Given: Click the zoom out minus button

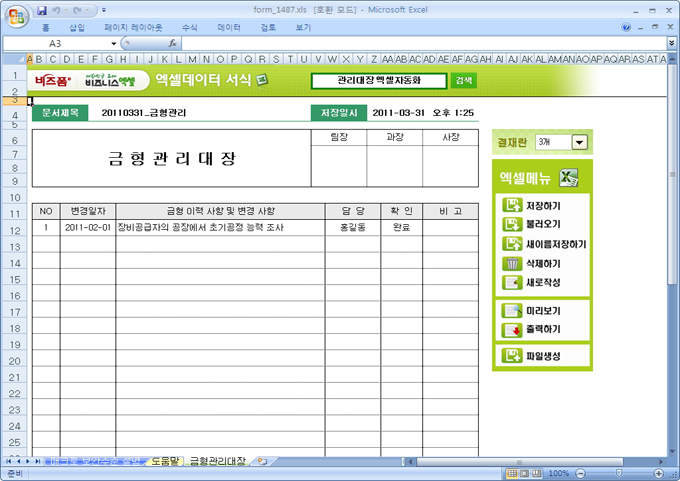Looking at the screenshot, I should 581,473.
